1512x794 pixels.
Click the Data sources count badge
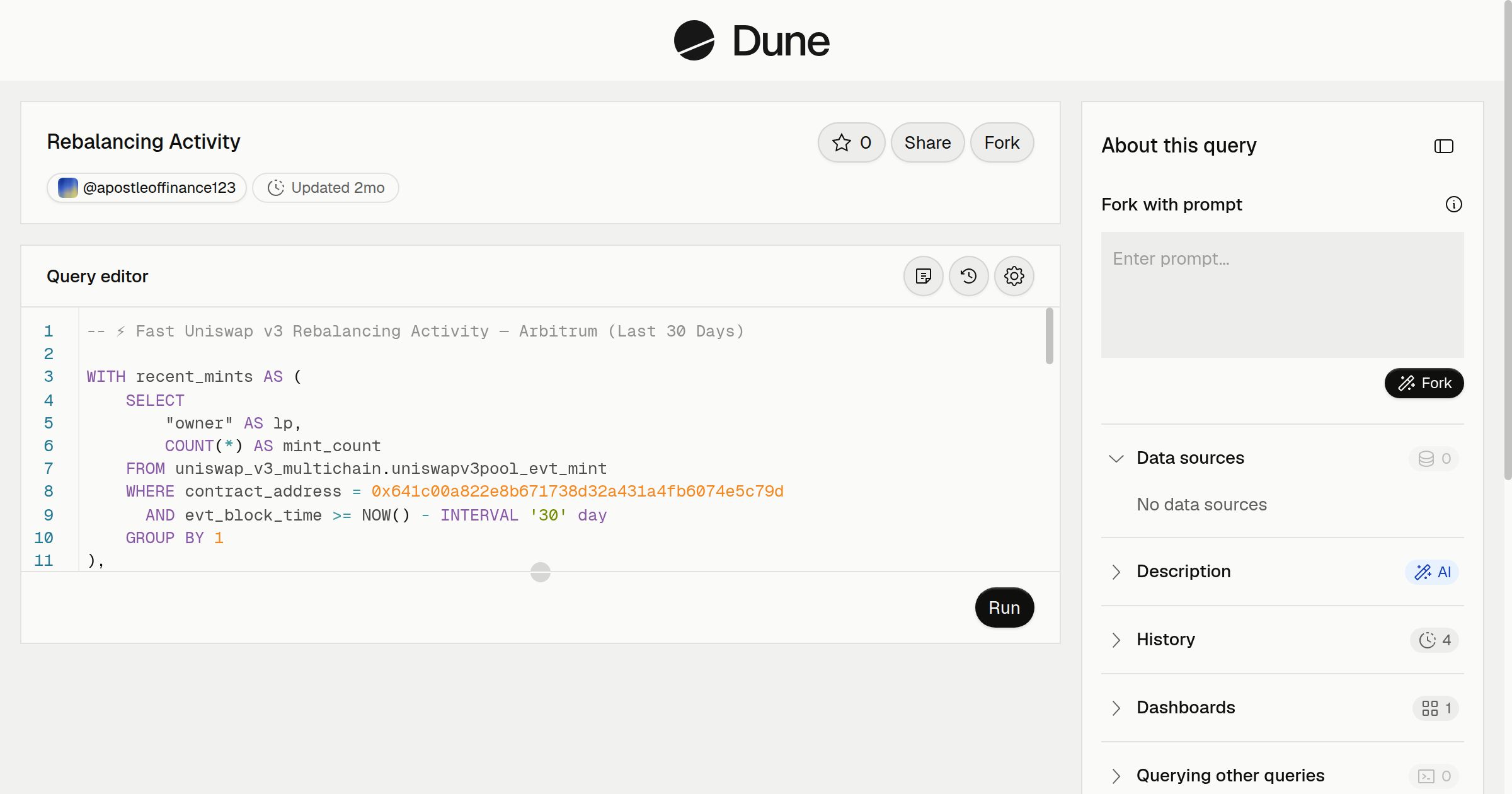(1435, 459)
